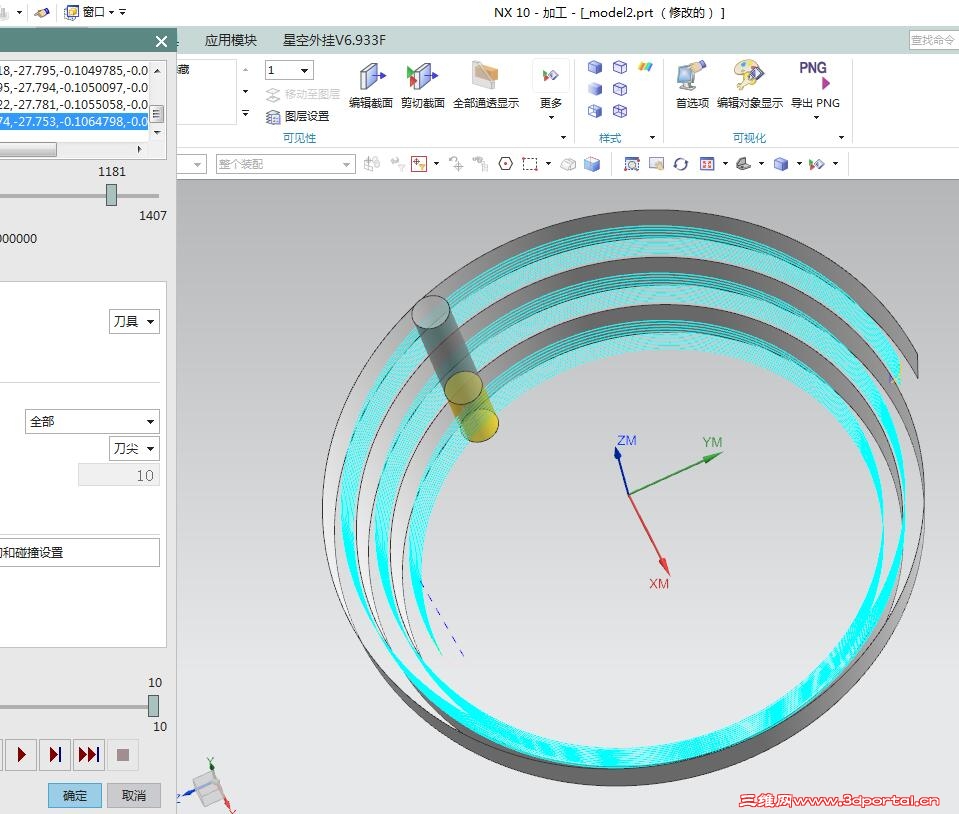Select shaded with edges style cube
Screen dimensions: 959x814
point(594,67)
